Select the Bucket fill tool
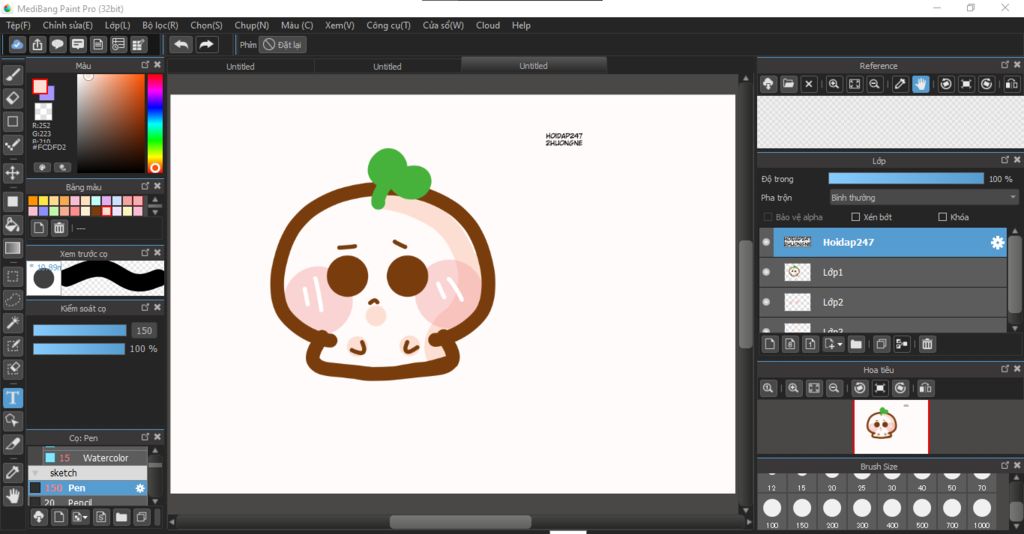Viewport: 1024px width, 534px height. click(13, 225)
